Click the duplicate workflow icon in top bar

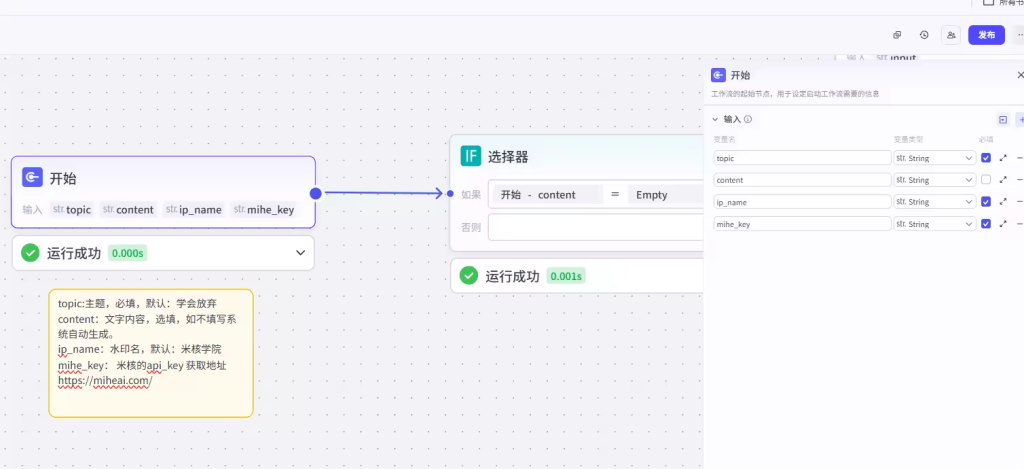pyautogui.click(x=897, y=35)
